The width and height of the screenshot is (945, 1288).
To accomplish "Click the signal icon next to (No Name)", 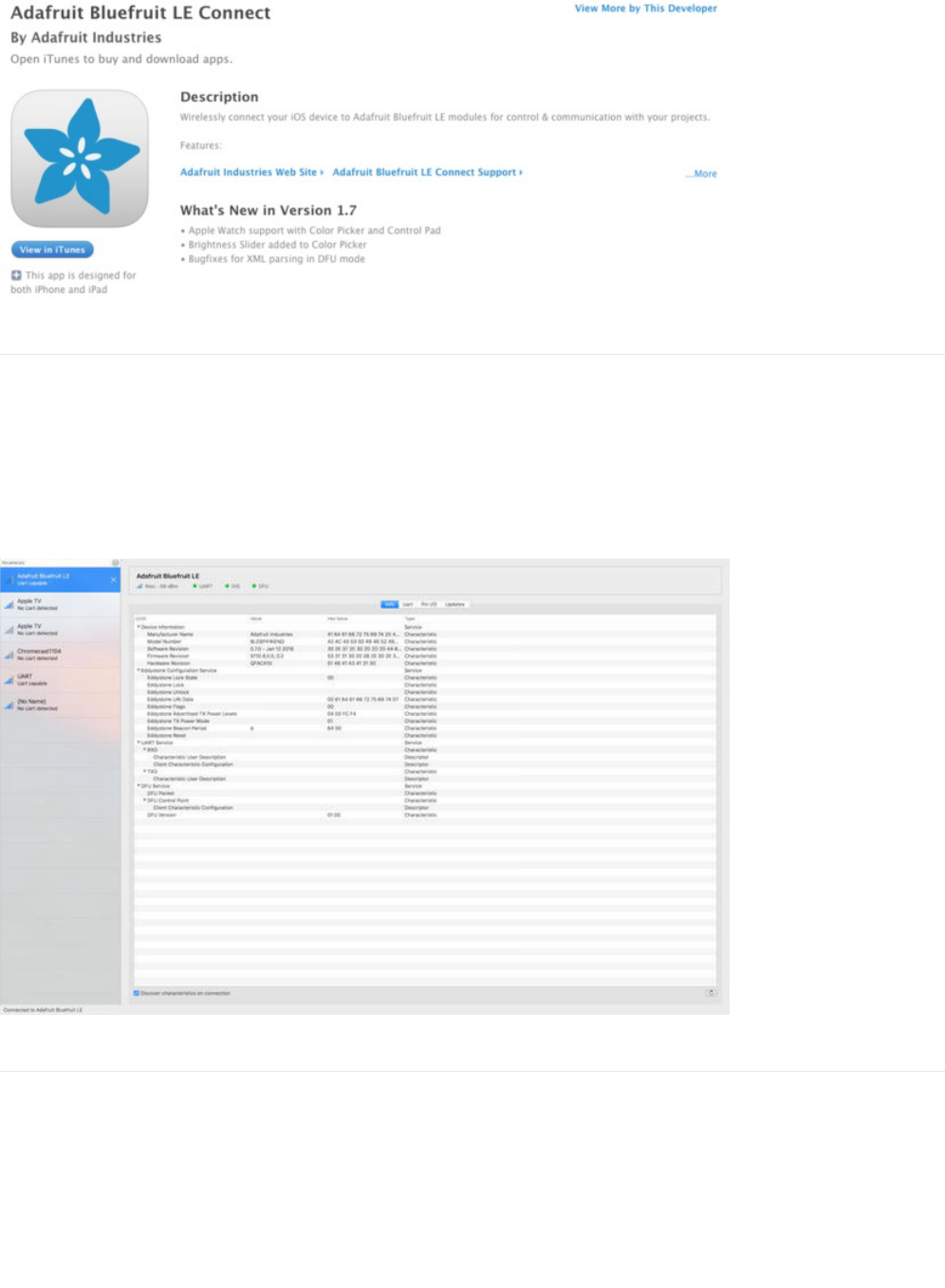I will pos(9,705).
